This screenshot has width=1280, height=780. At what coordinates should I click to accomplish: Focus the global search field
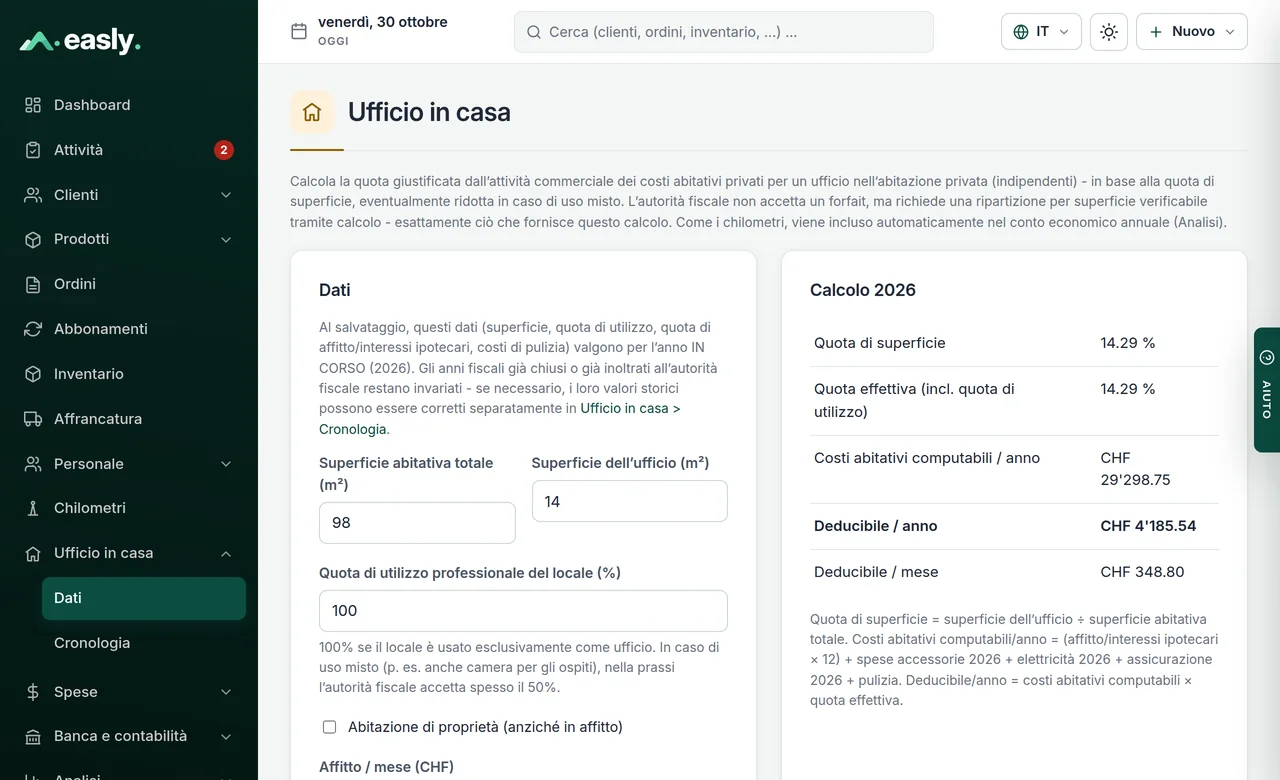[x=724, y=32]
